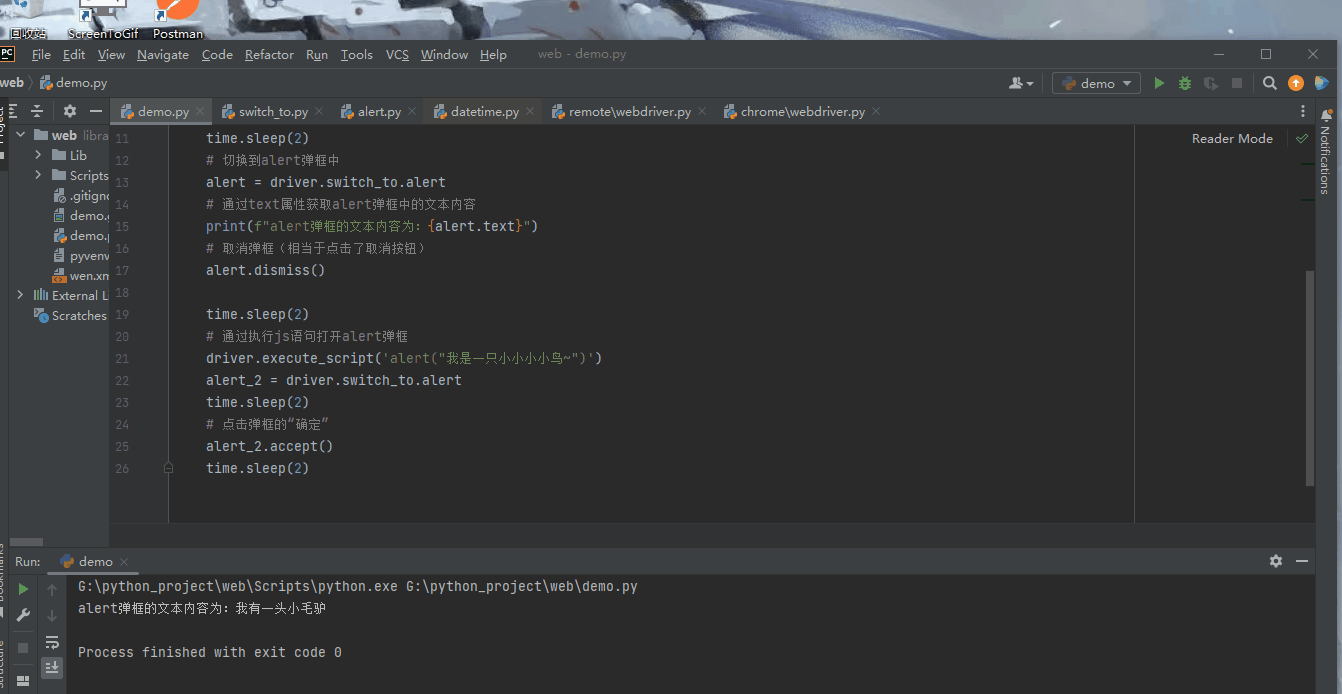The width and height of the screenshot is (1342, 694).
Task: Run the demo configuration with green play button
Action: coord(1158,83)
